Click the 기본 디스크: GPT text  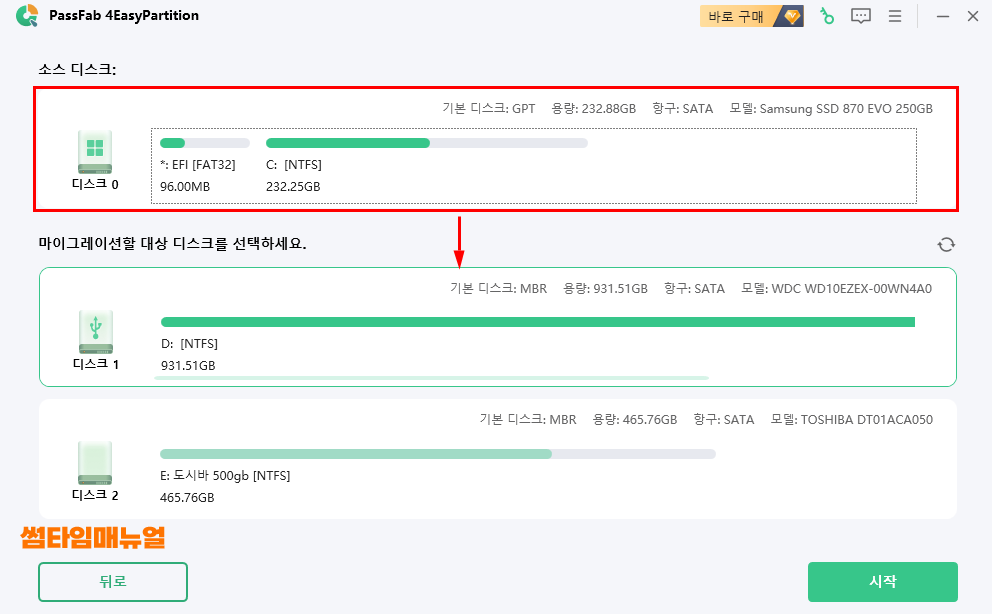tap(488, 109)
